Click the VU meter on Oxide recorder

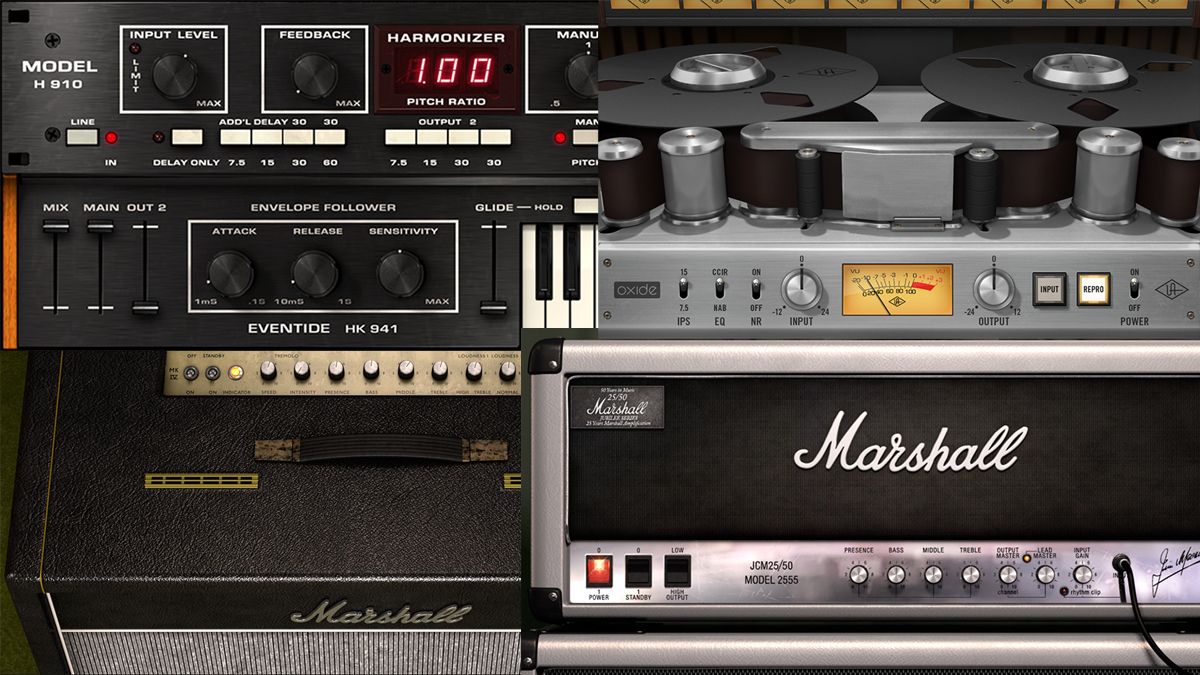[897, 290]
